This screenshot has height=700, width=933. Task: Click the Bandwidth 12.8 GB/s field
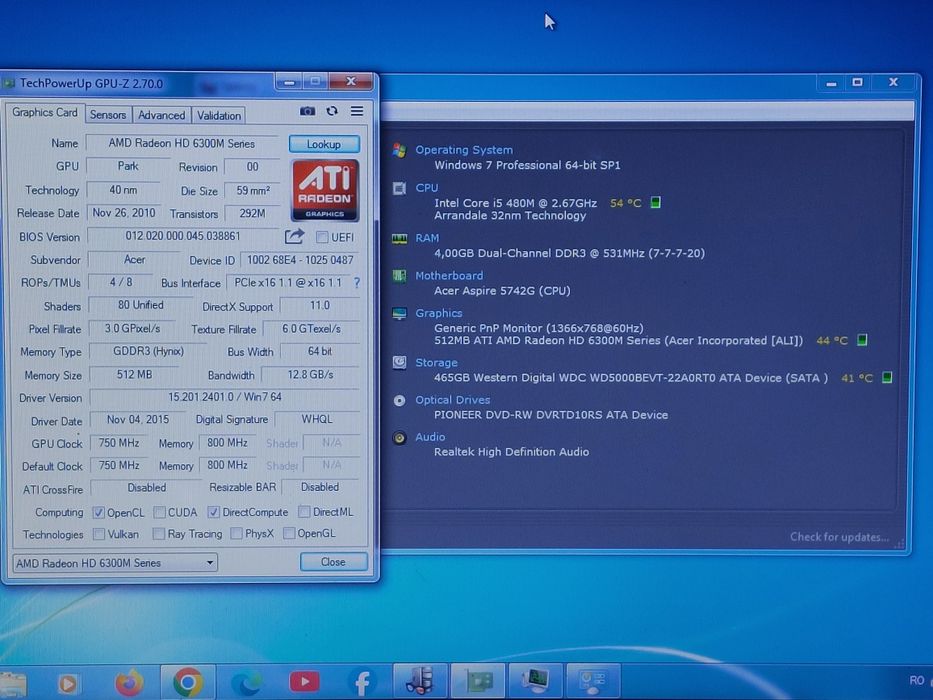pyautogui.click(x=310, y=375)
